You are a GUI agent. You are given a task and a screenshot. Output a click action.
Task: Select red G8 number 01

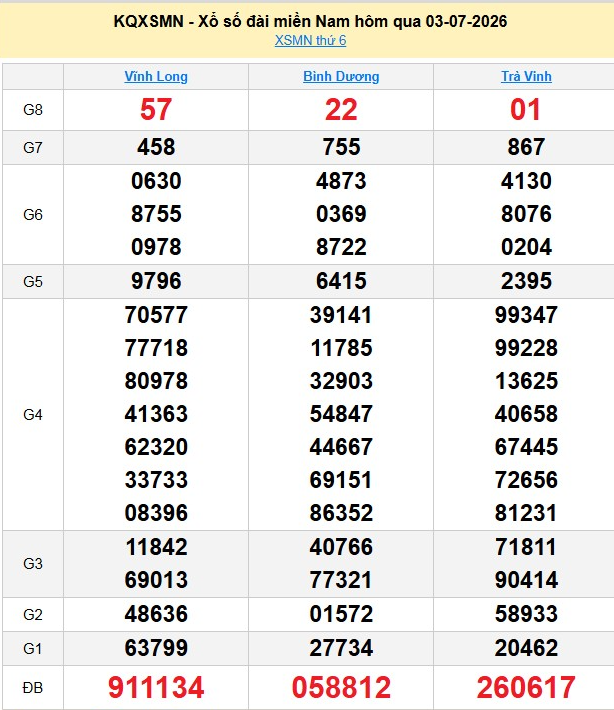pos(526,110)
